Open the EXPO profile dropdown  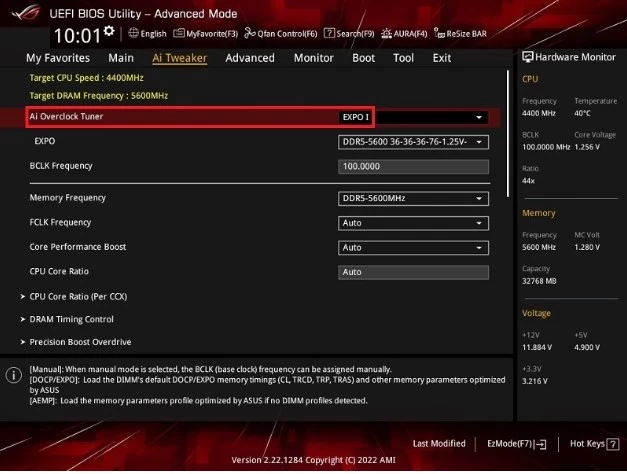[414, 142]
